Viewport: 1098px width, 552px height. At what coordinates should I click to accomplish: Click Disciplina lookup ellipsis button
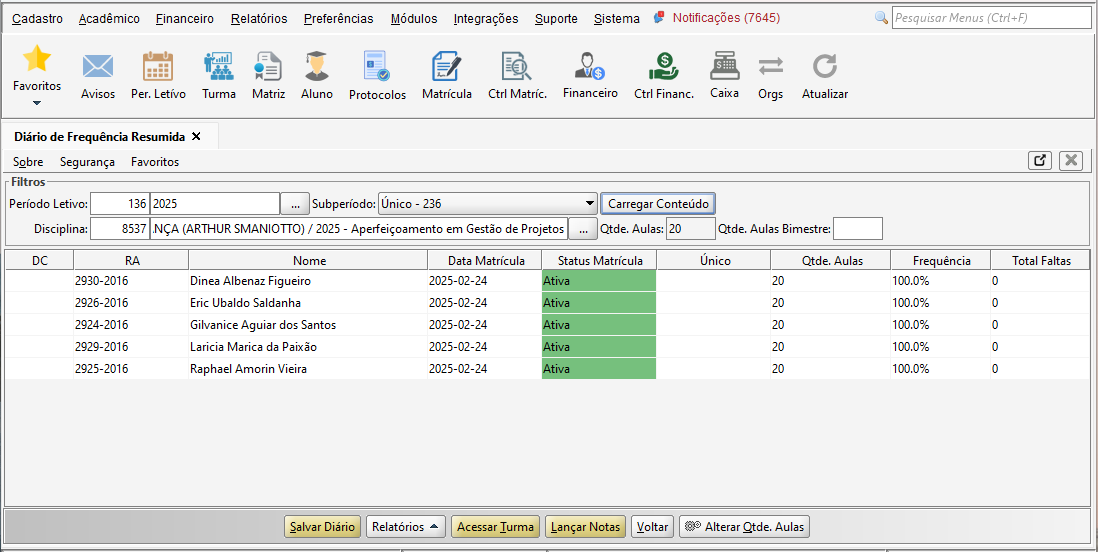(583, 229)
